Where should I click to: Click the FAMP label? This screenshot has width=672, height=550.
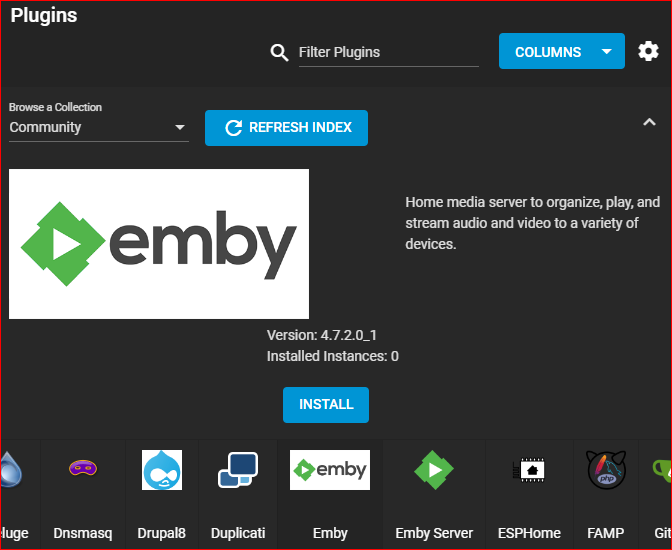click(606, 533)
